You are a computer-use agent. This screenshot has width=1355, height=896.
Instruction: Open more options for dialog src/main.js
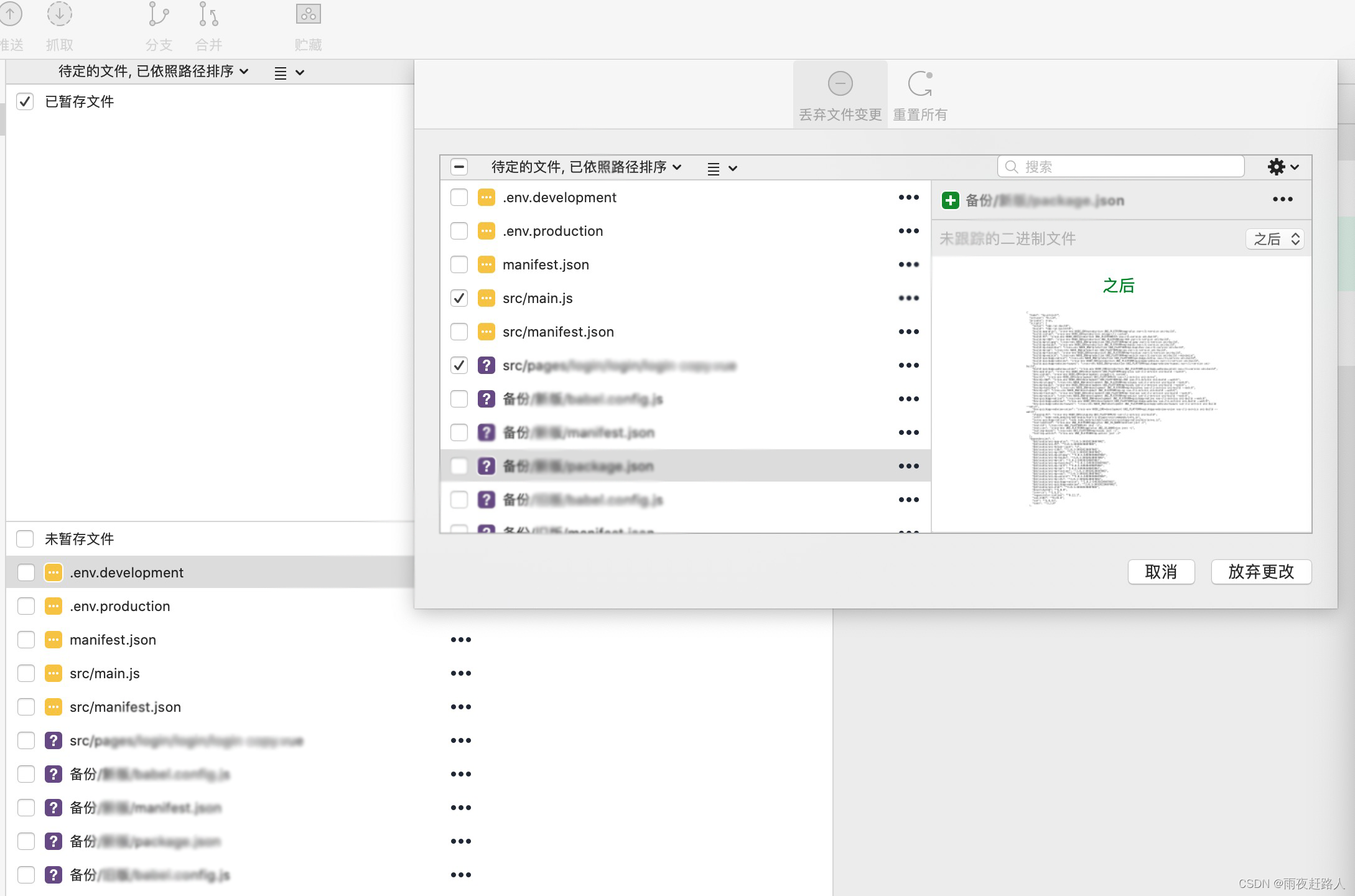click(908, 298)
